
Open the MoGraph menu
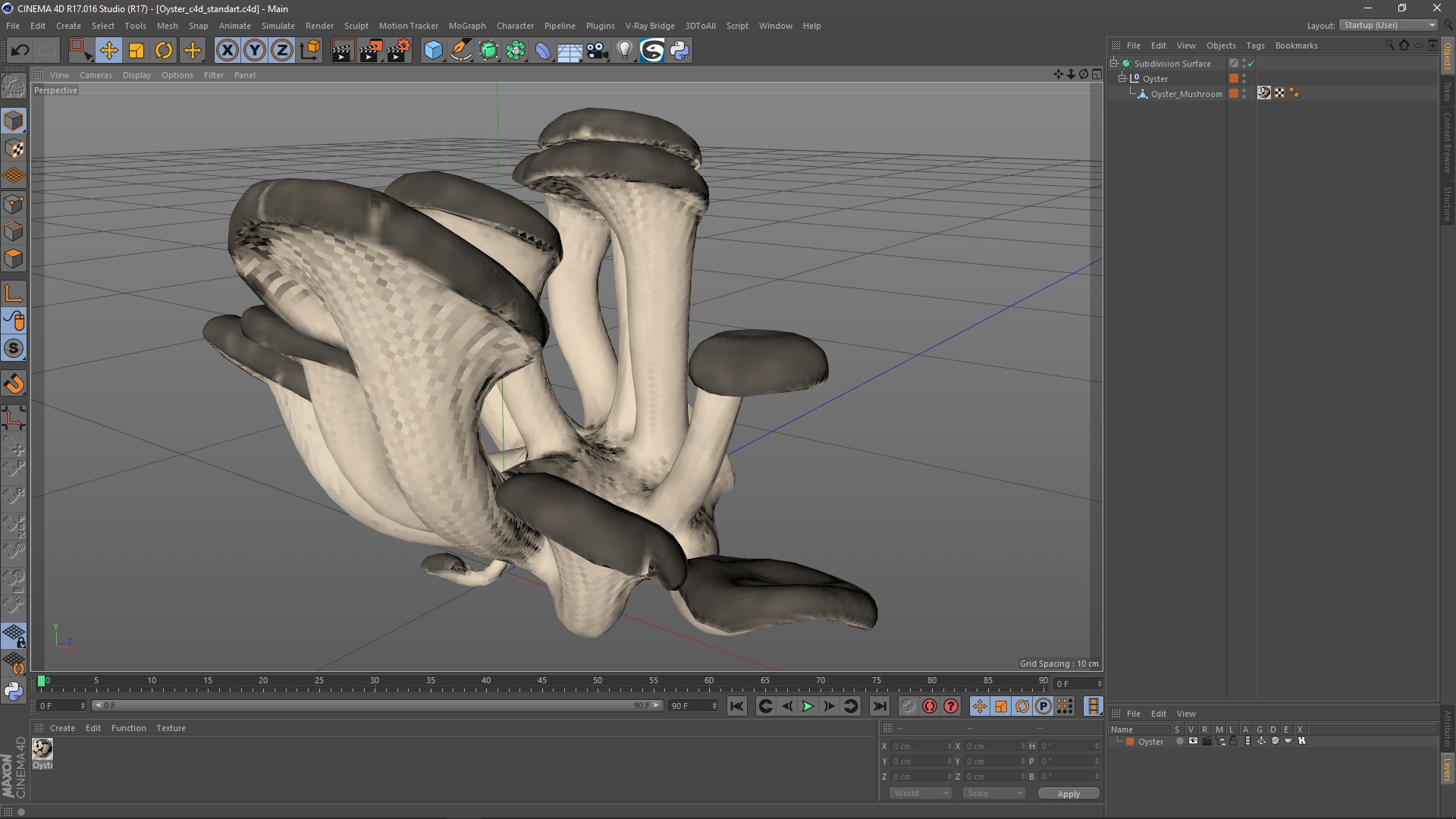[467, 26]
